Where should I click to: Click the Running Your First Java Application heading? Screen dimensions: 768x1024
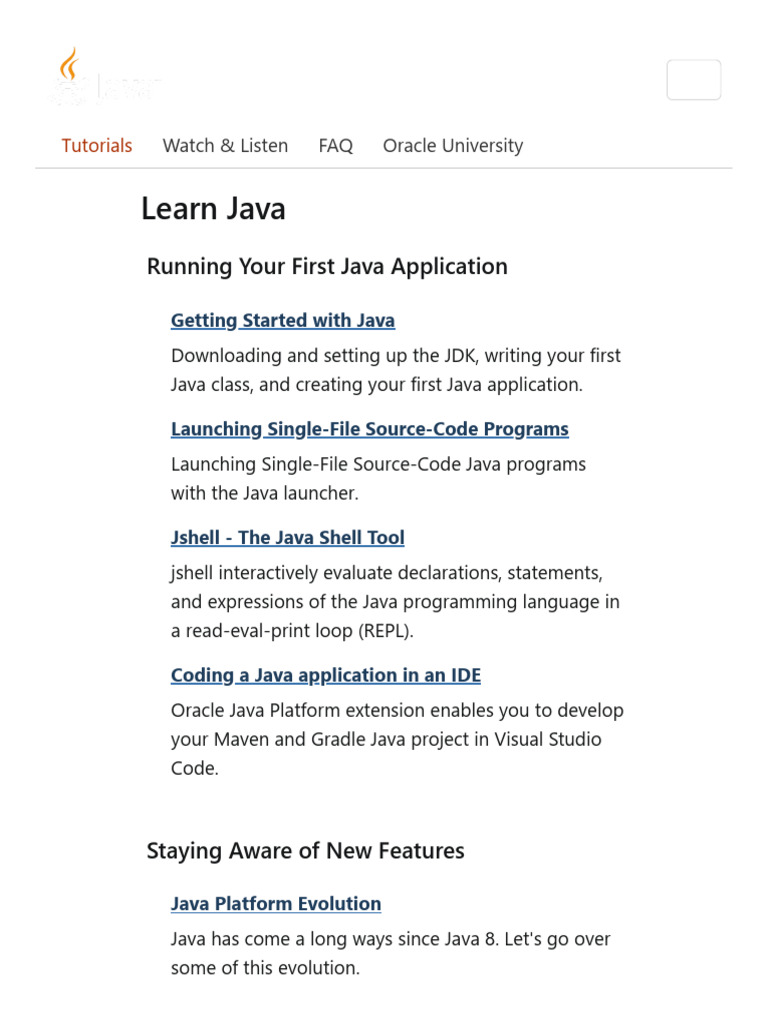click(327, 267)
